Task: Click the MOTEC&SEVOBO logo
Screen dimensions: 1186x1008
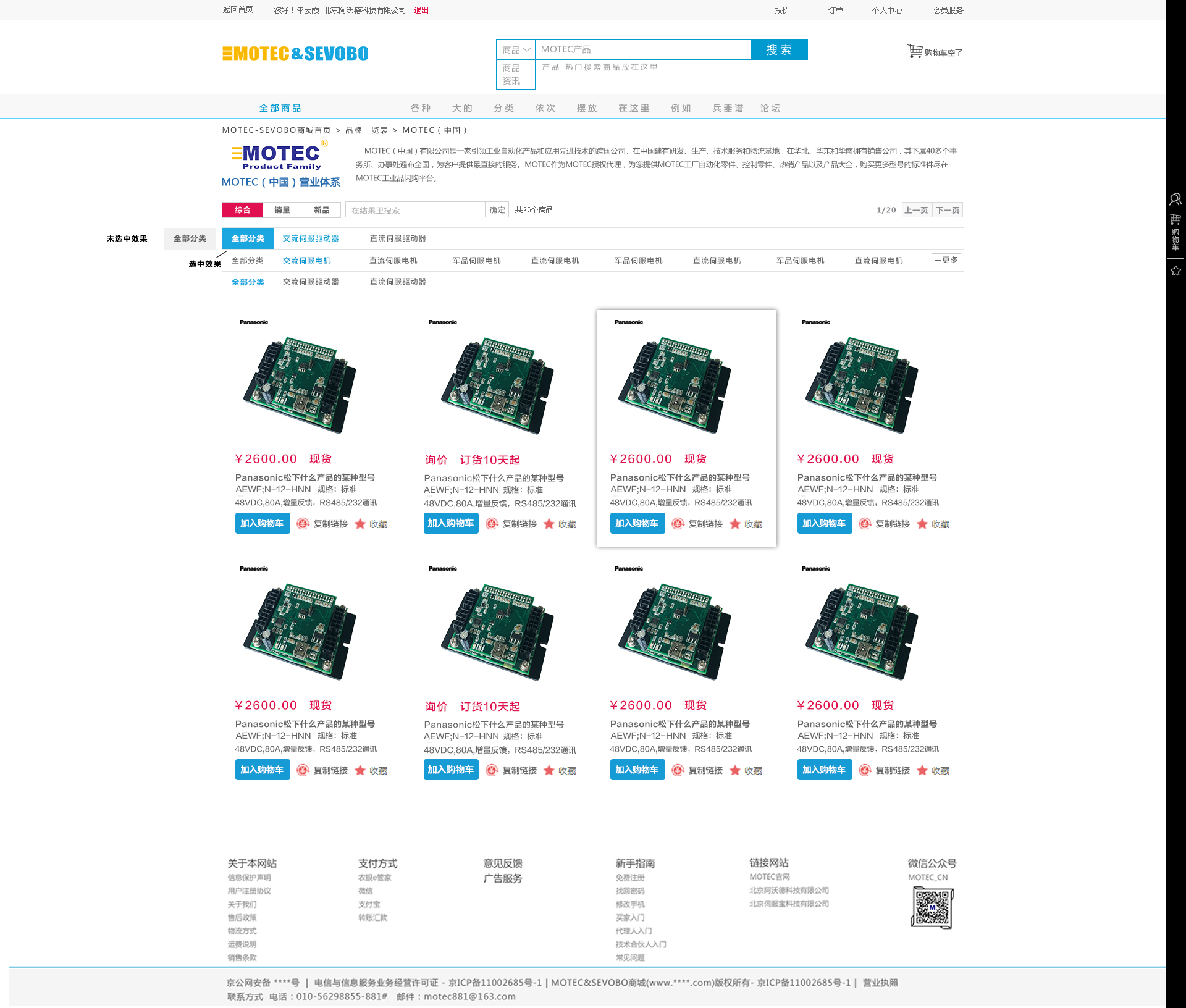Action: click(x=295, y=54)
